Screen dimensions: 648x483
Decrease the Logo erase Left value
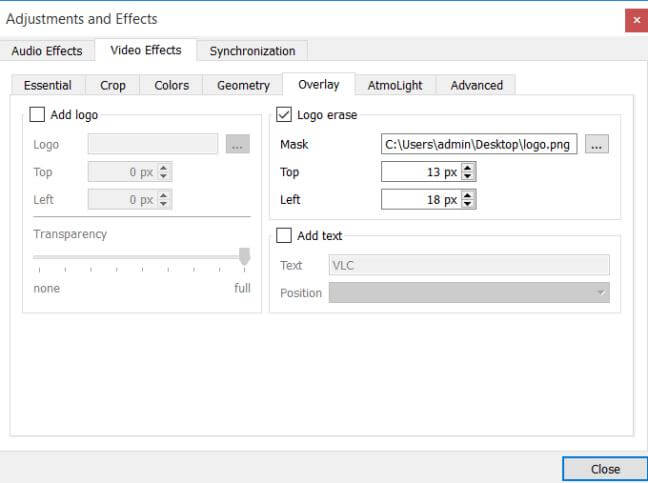pos(468,204)
